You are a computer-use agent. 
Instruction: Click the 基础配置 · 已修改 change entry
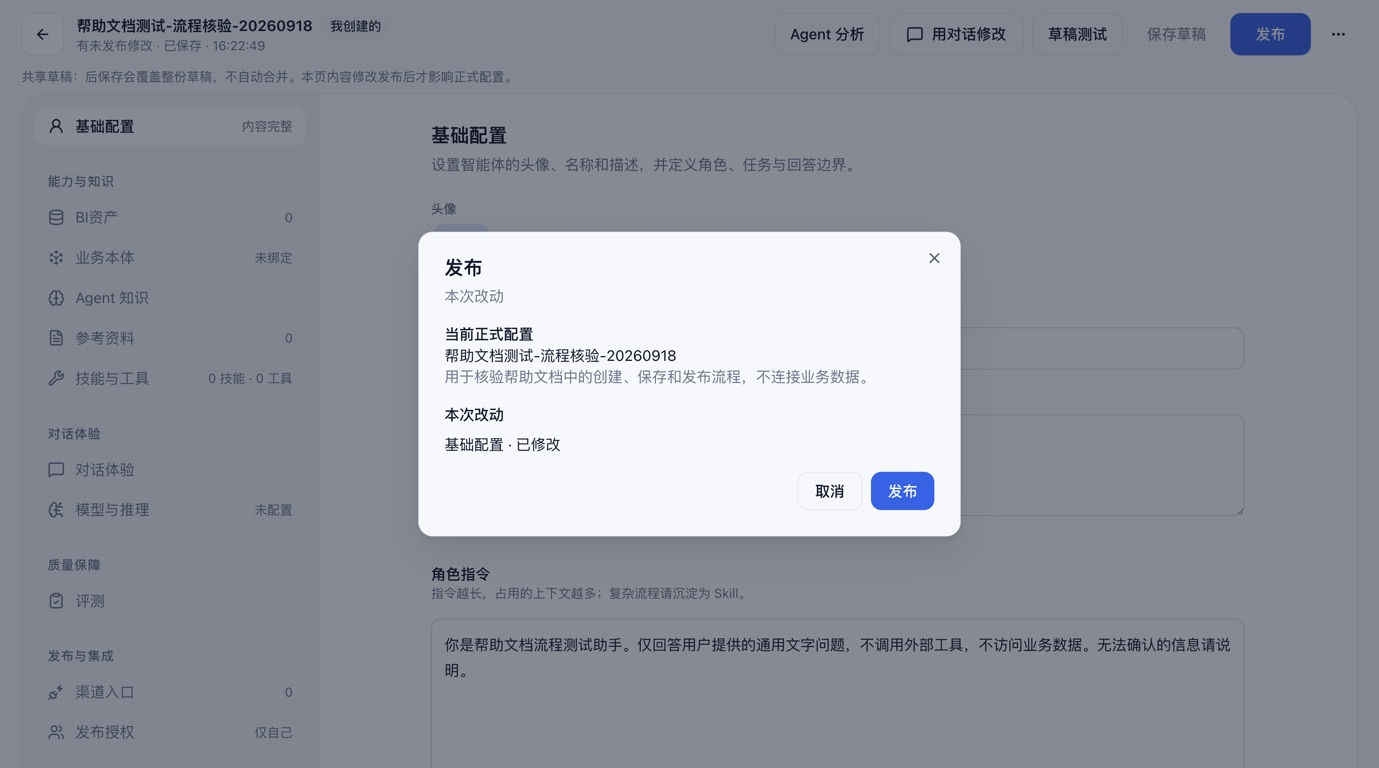pos(503,445)
